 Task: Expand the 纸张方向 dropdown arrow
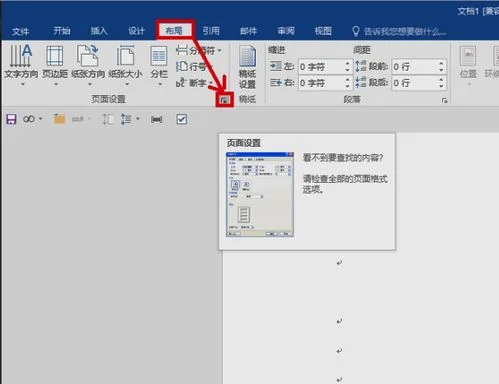(x=90, y=84)
